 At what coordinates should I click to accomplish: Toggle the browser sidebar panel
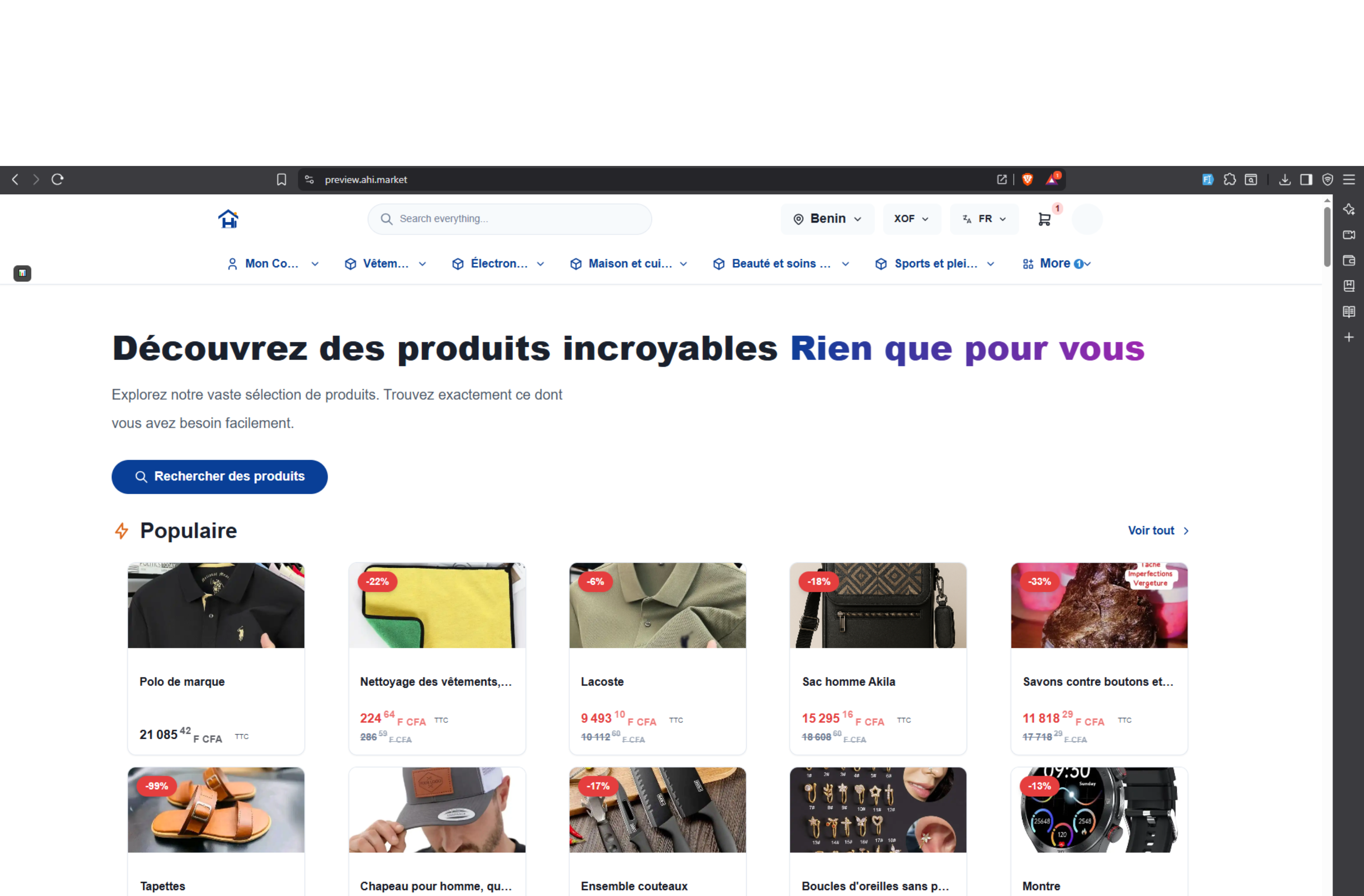tap(1306, 179)
